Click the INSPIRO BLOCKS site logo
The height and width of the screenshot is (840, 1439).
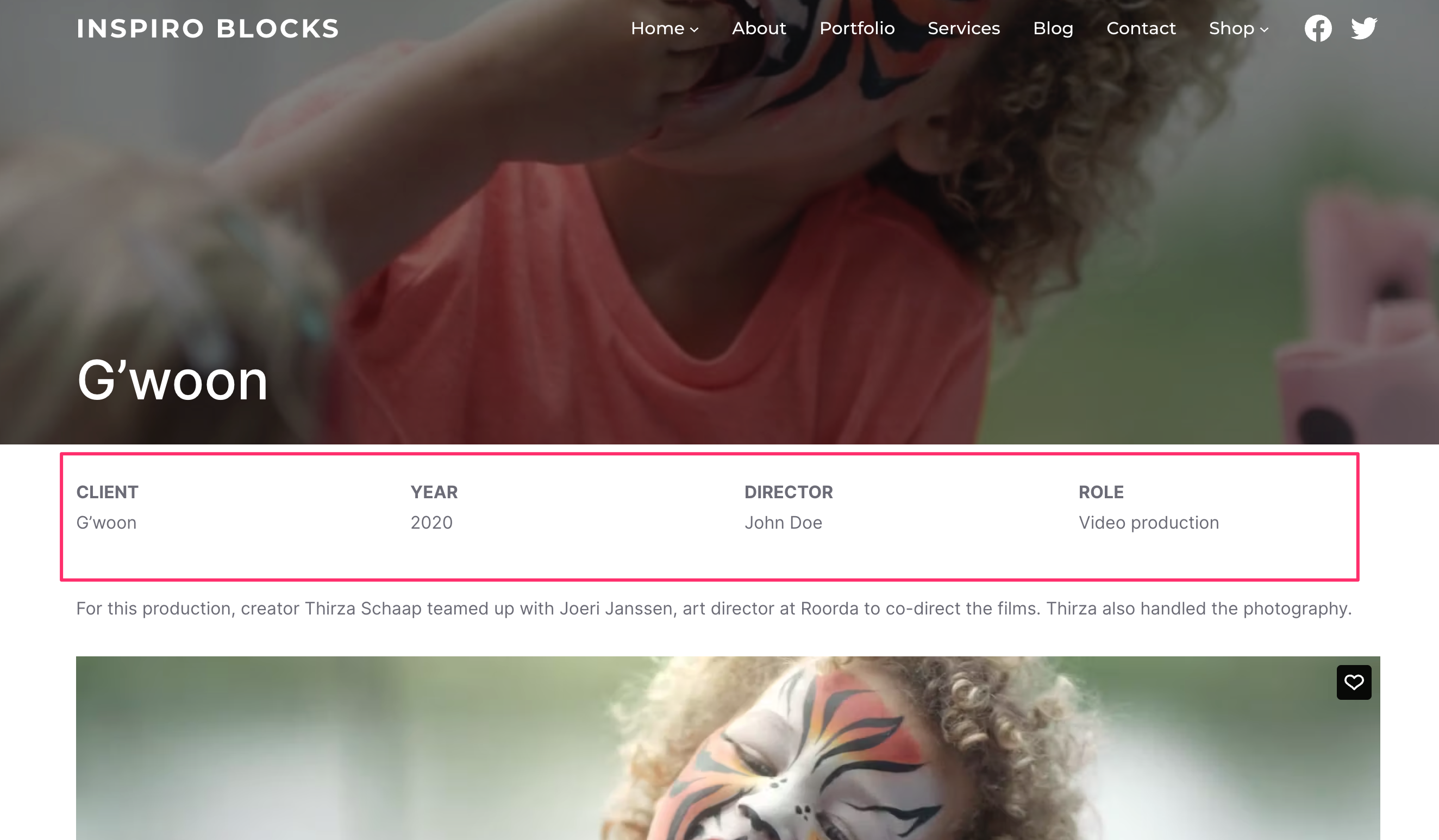tap(208, 29)
